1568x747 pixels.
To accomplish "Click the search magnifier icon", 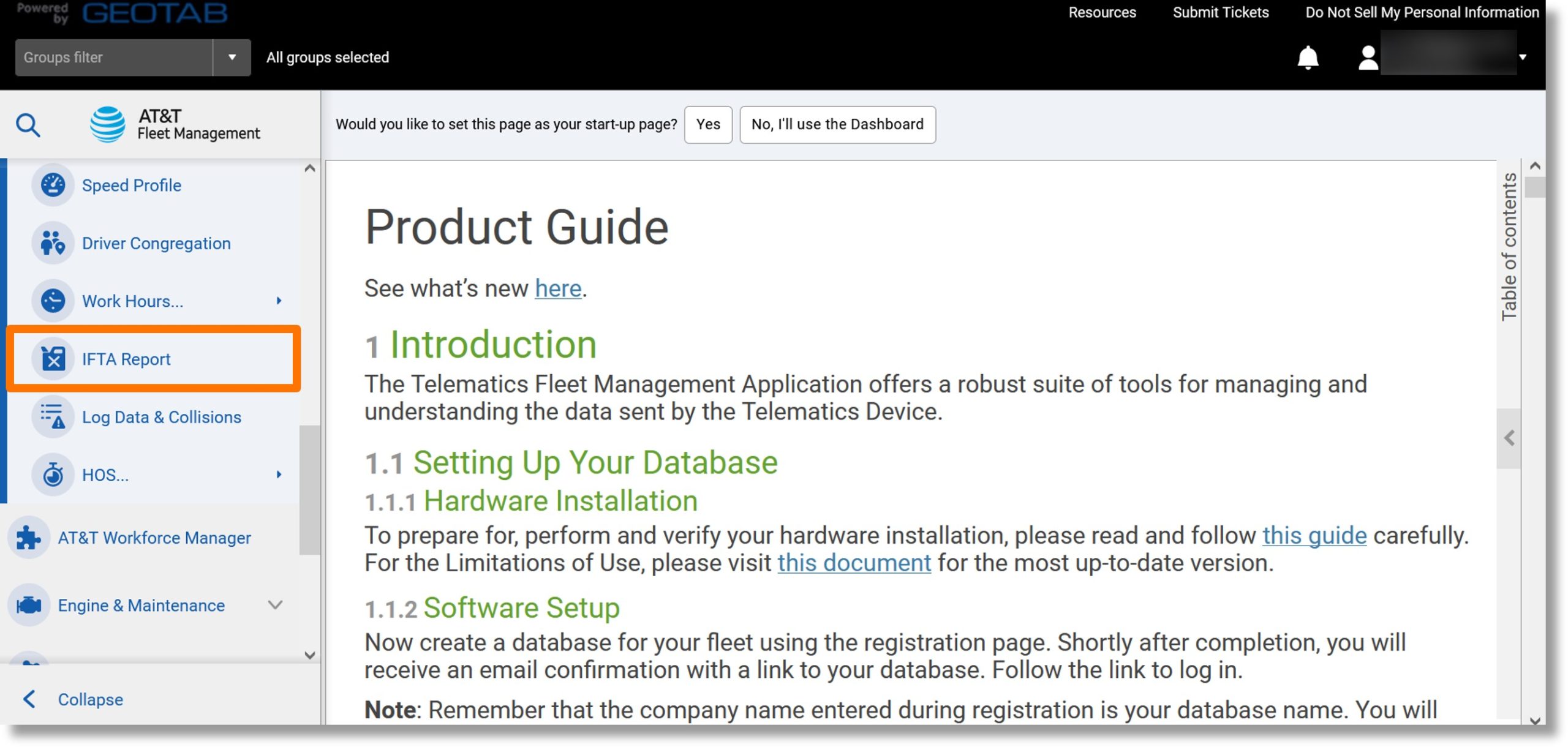I will (28, 125).
